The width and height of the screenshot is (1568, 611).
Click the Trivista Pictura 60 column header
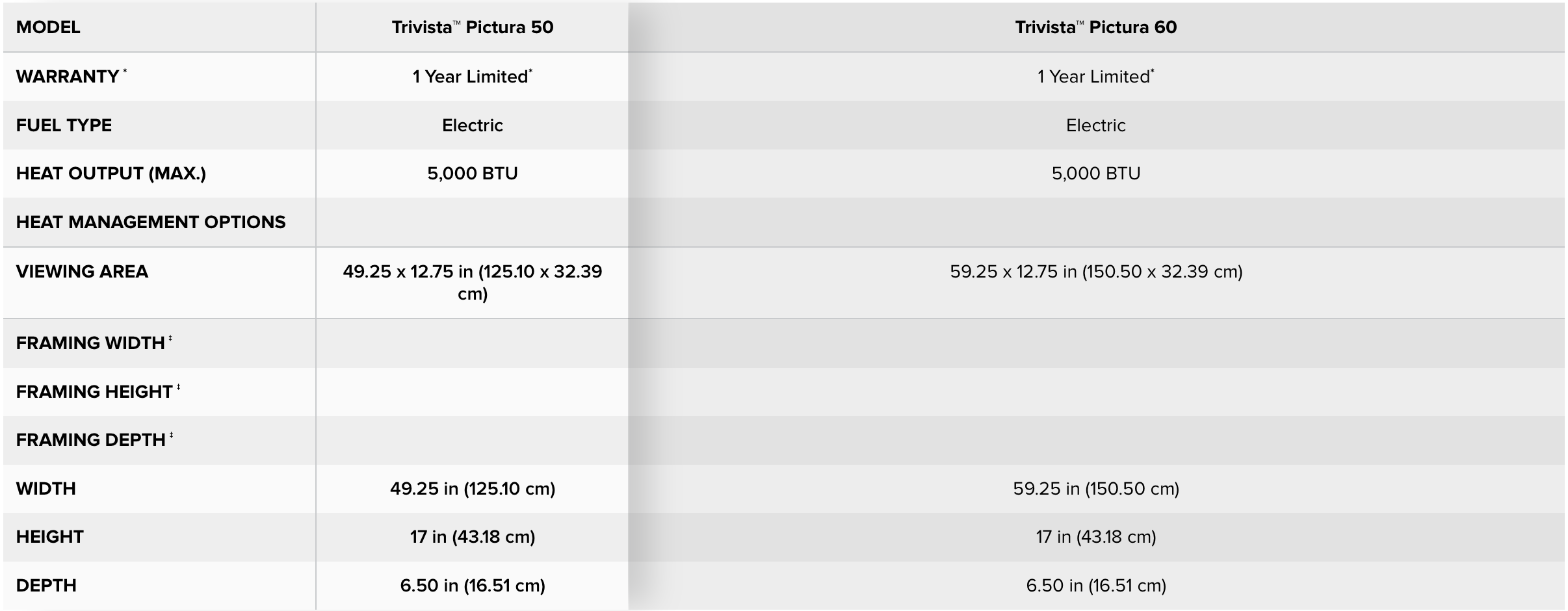pyautogui.click(x=1095, y=27)
